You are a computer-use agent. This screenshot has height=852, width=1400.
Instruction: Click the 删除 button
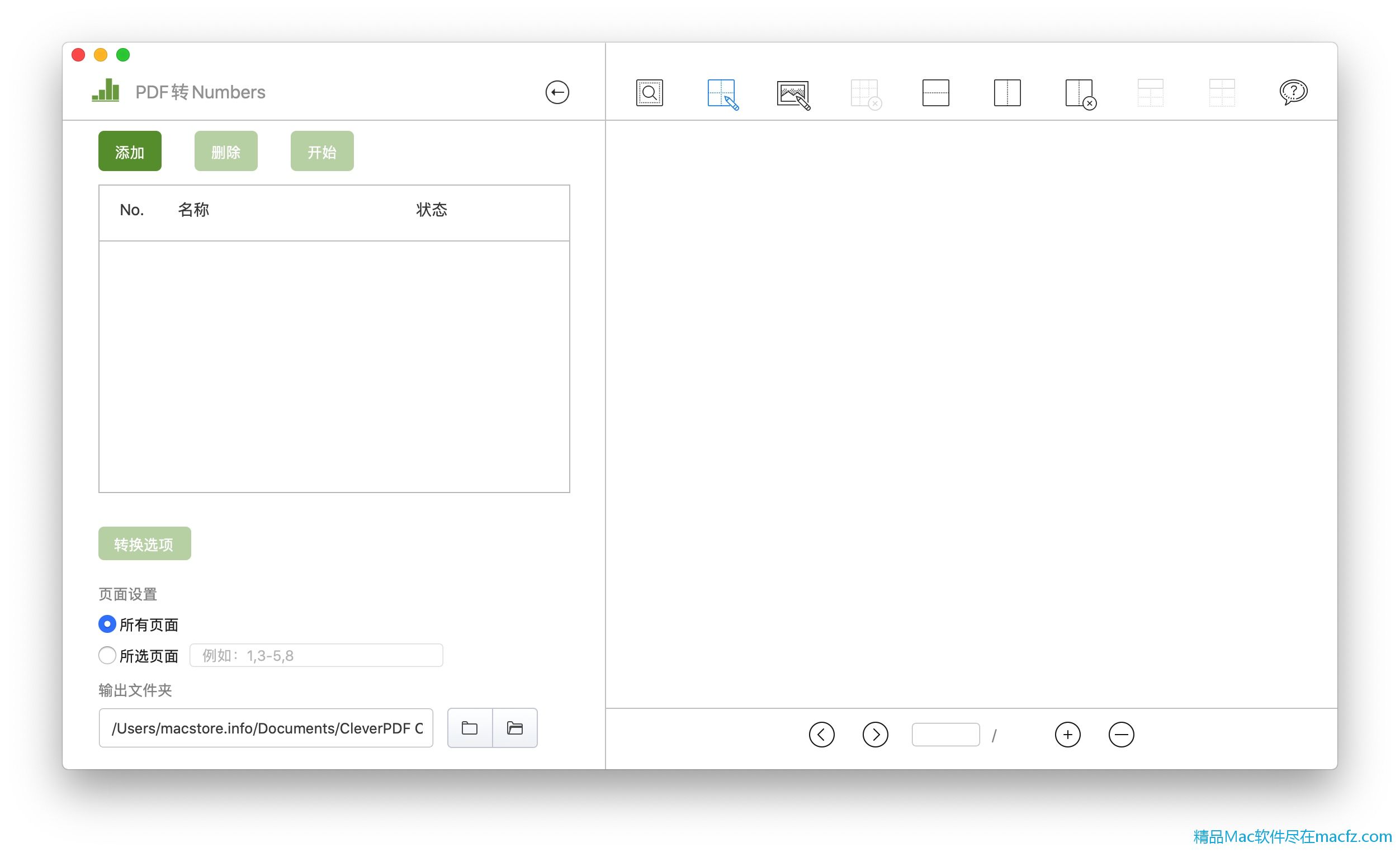(225, 151)
